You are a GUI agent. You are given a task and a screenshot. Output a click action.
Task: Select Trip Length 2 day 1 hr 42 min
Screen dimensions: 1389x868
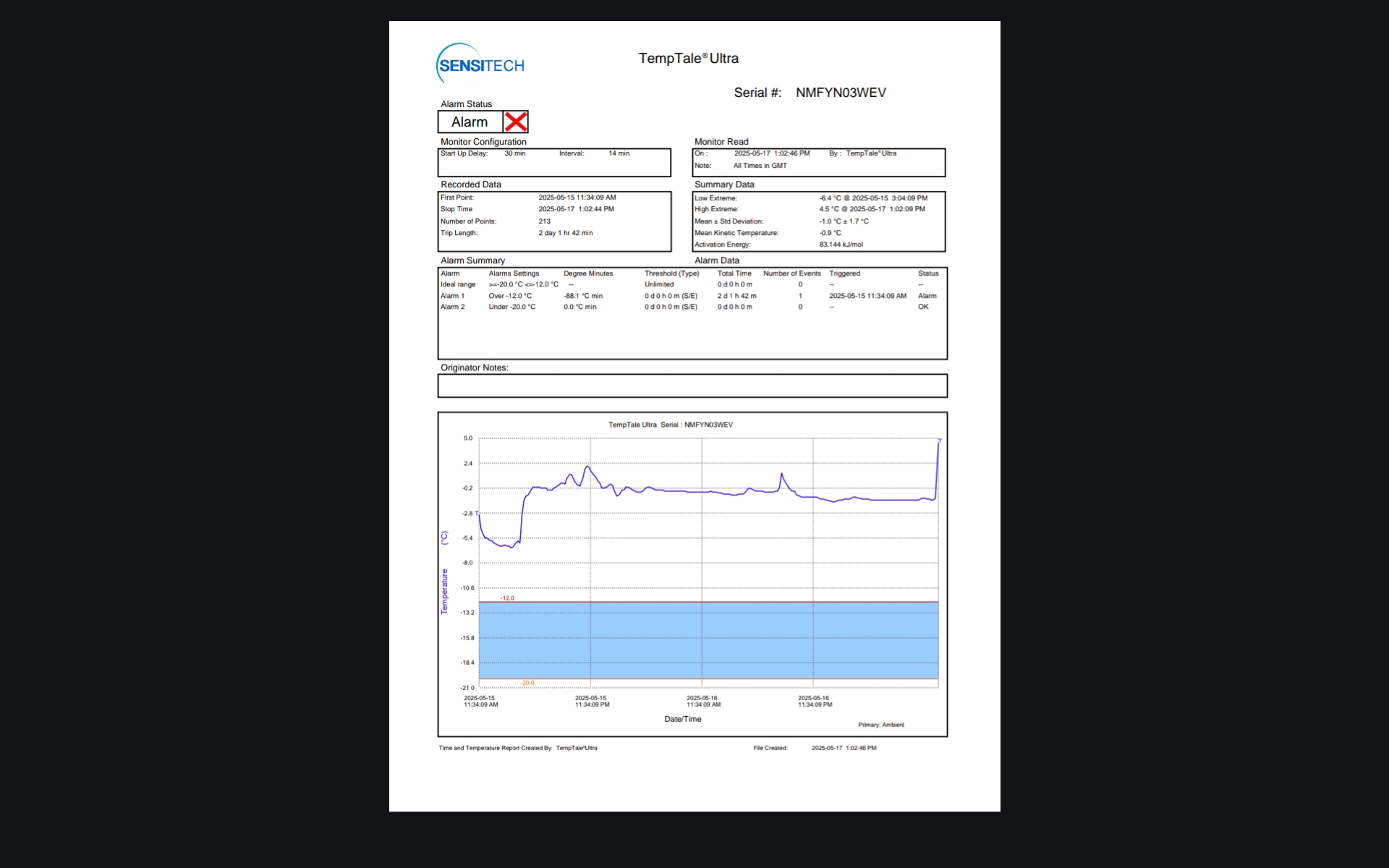565,233
